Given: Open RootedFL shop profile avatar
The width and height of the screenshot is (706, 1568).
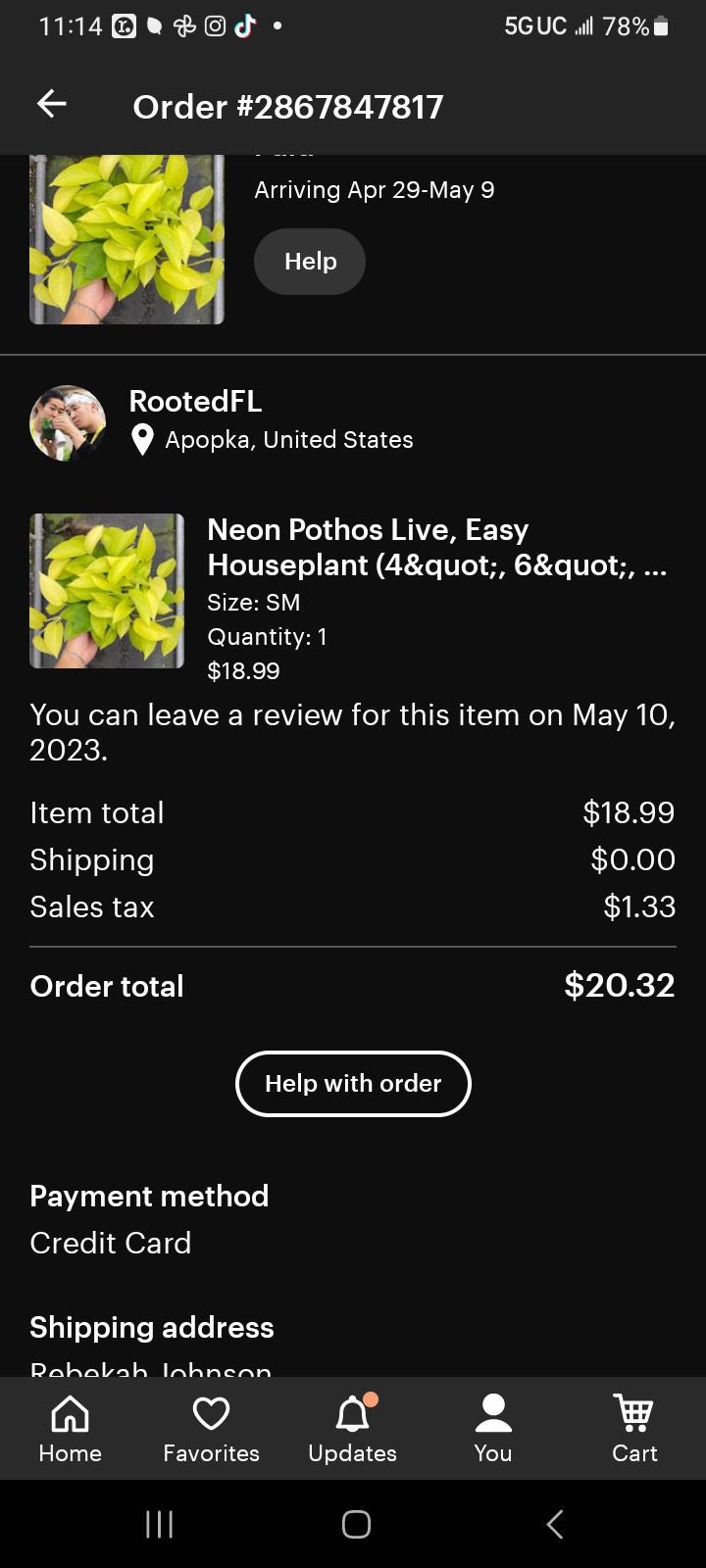Looking at the screenshot, I should click(x=68, y=422).
